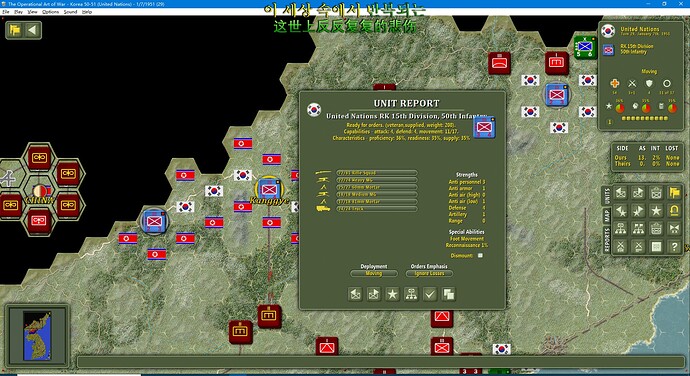
Task: Click the formation star icon in Unit Report
Action: coord(392,294)
